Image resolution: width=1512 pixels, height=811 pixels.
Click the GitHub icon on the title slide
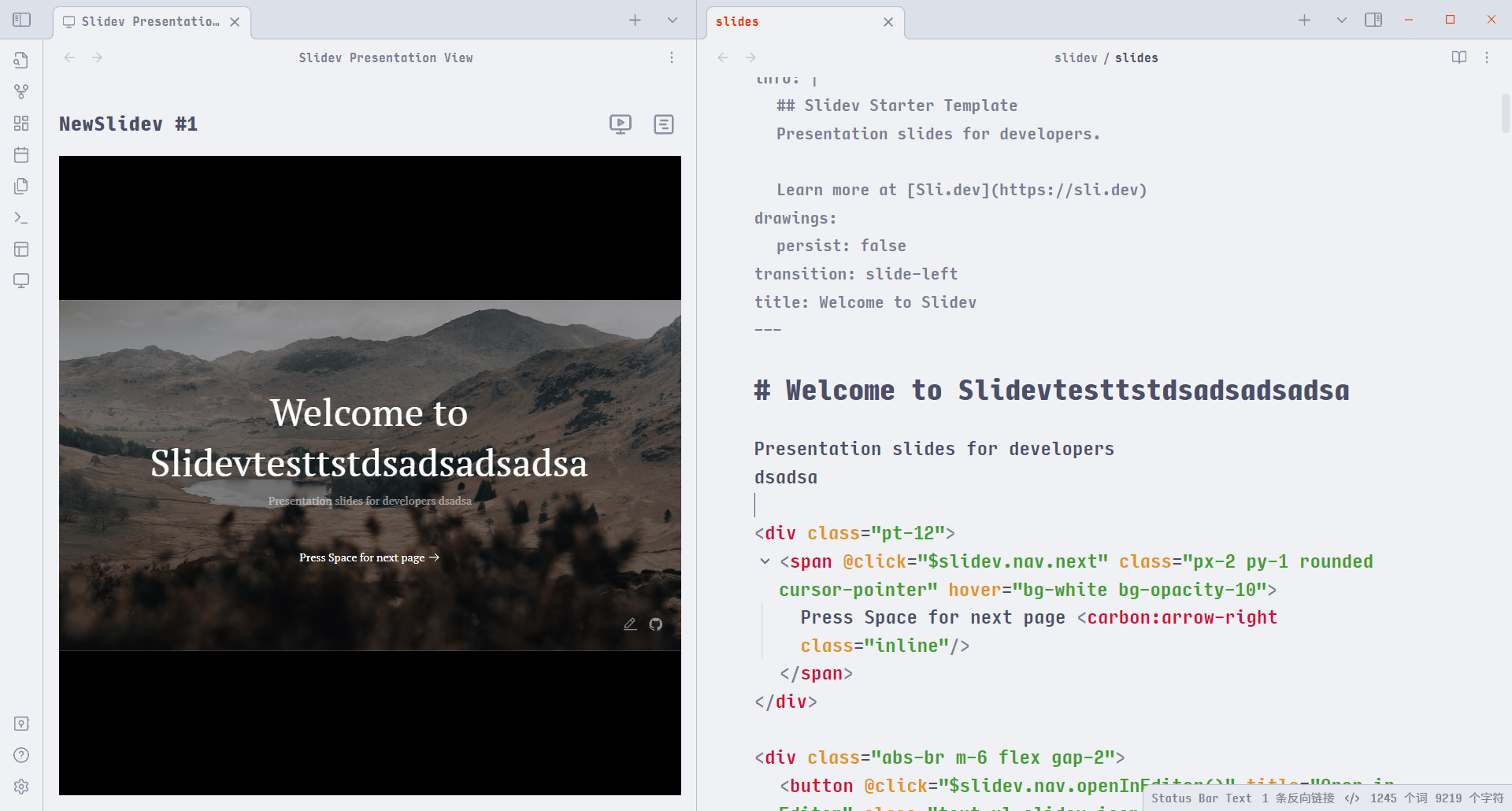(x=656, y=624)
